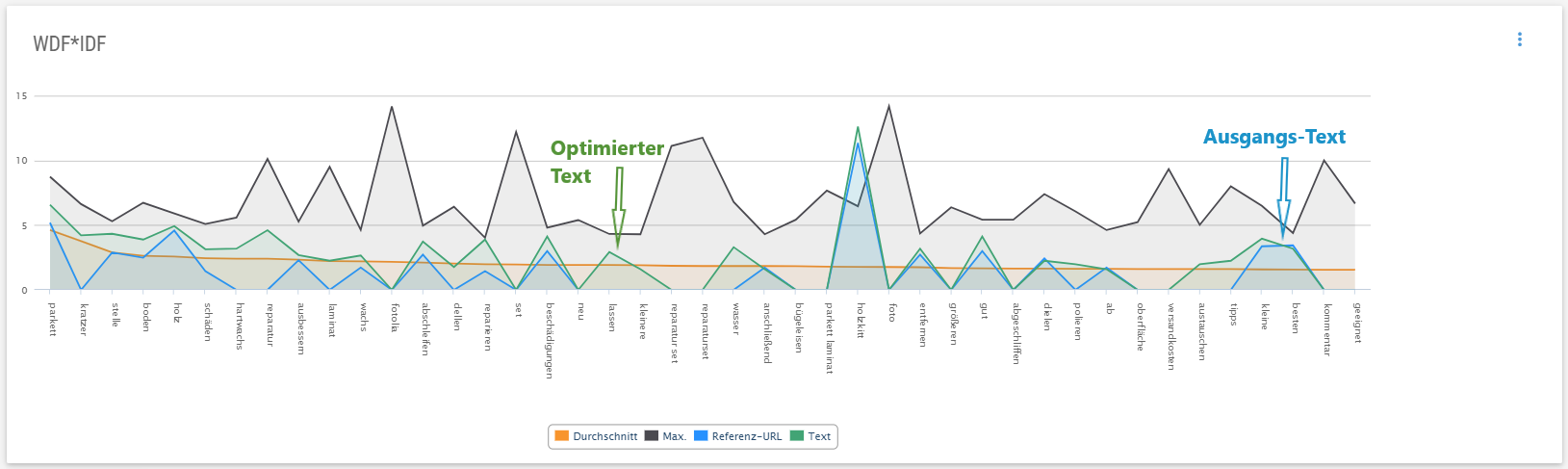Open the three-dot chart options menu
The image size is (1568, 469).
pyautogui.click(x=1520, y=39)
